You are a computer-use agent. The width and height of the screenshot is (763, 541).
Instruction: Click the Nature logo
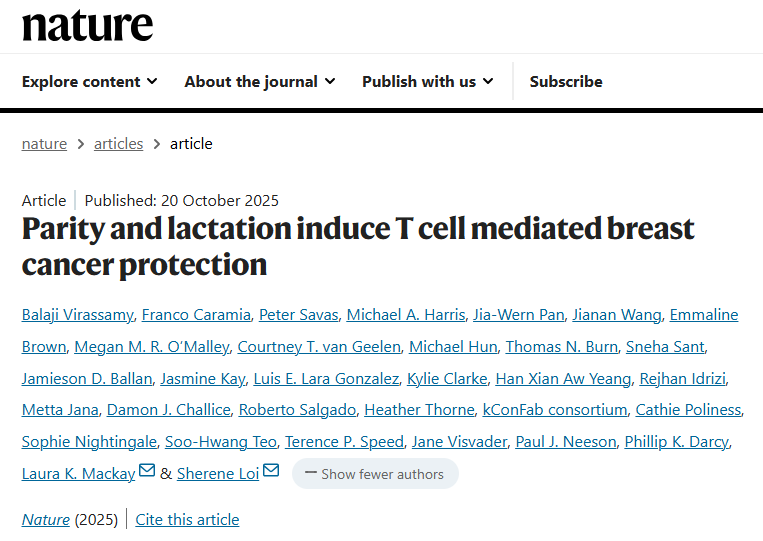(87, 26)
